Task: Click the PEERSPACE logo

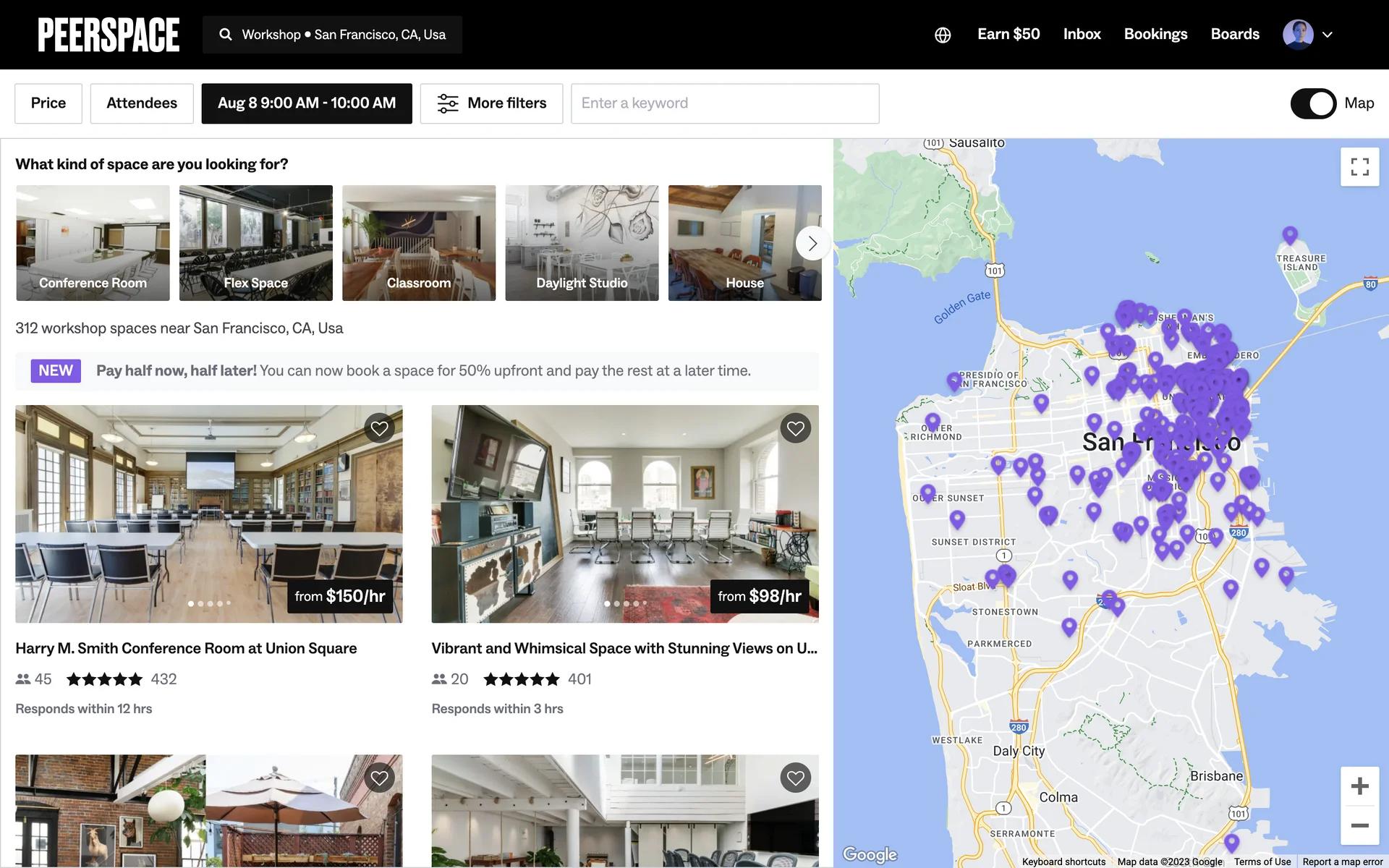Action: tap(109, 35)
